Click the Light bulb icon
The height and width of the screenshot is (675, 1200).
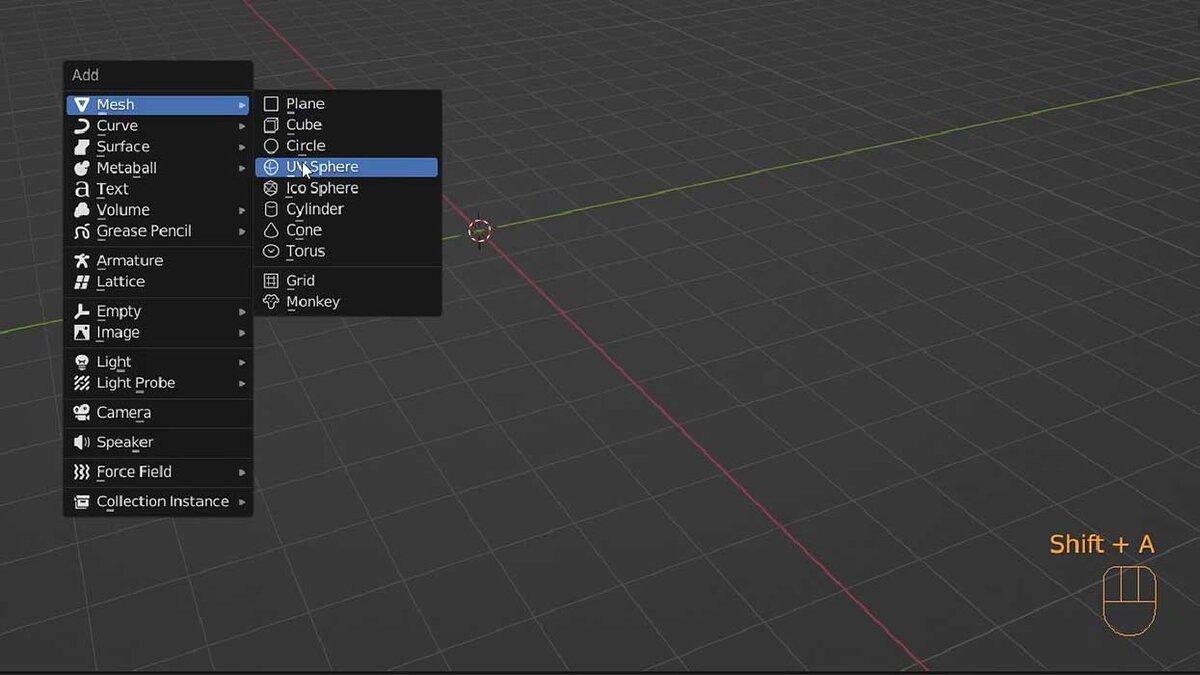[82, 362]
